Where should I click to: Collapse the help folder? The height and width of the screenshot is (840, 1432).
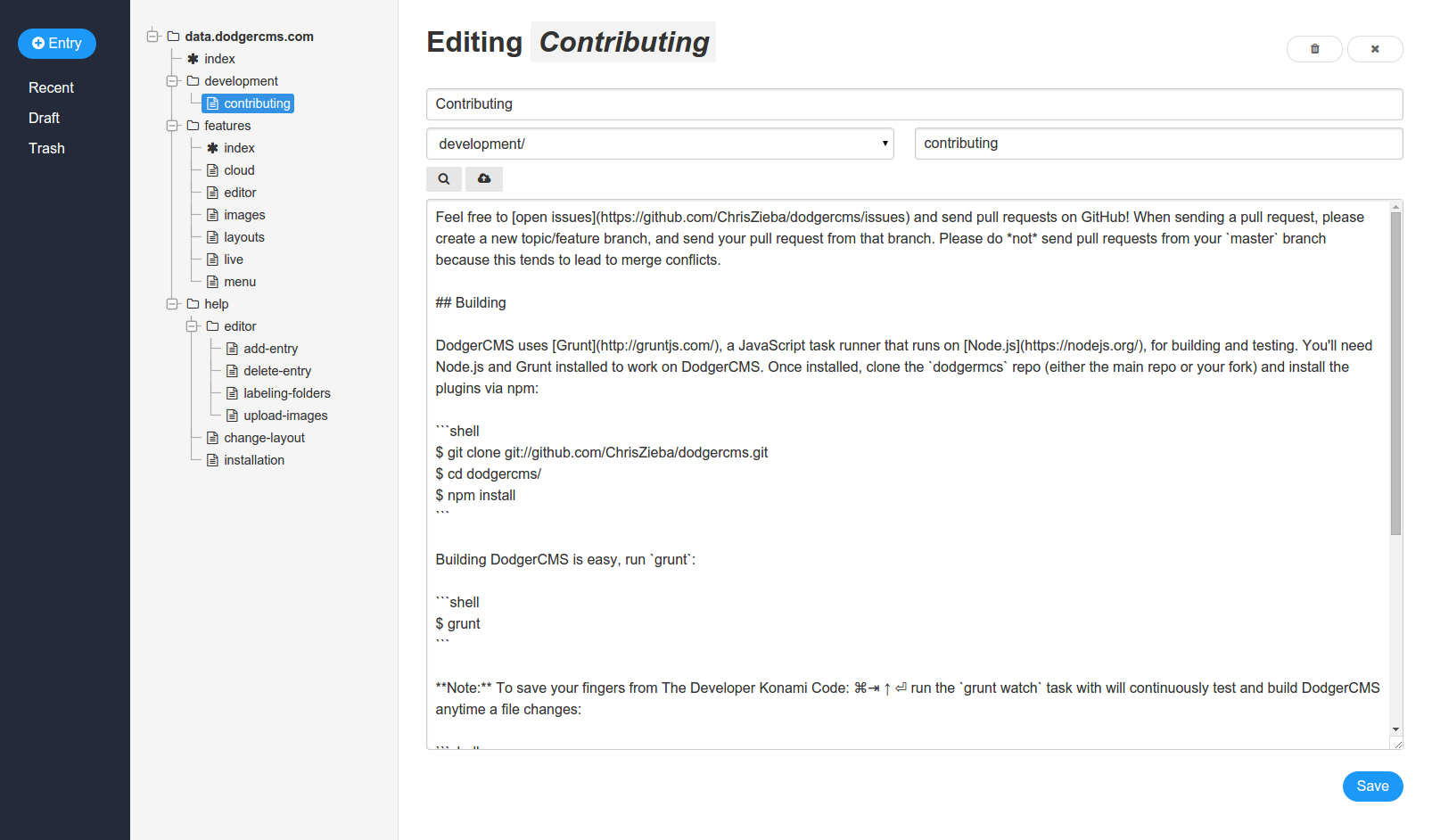(172, 304)
